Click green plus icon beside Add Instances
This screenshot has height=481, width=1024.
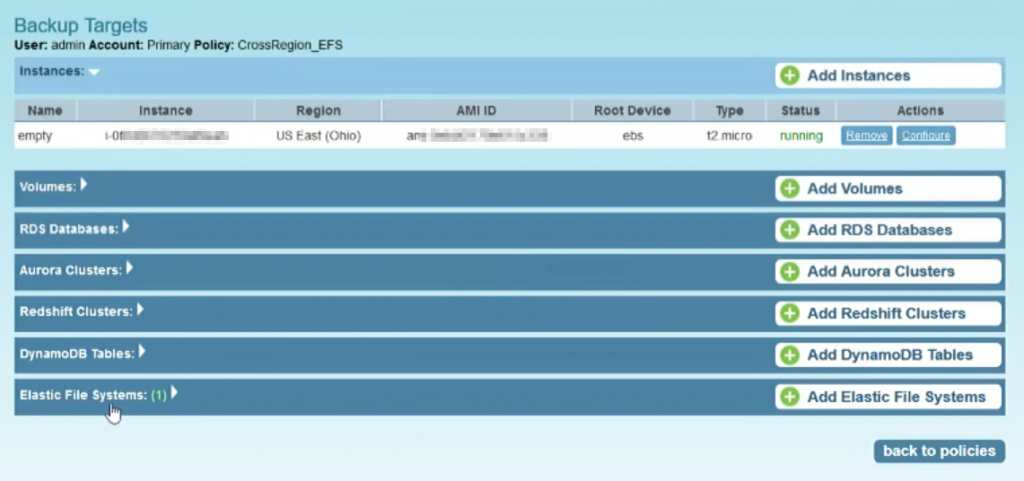(790, 76)
